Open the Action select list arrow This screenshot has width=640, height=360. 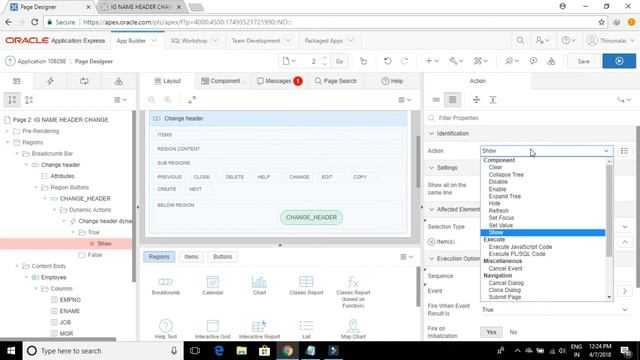click(x=606, y=151)
